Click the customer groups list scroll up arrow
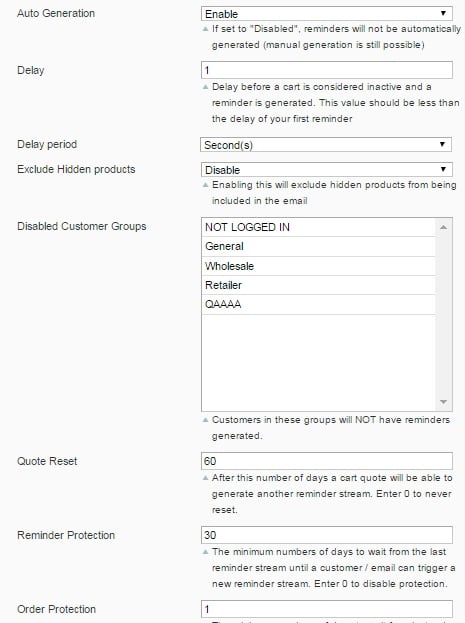The width and height of the screenshot is (465, 623). pyautogui.click(x=444, y=227)
